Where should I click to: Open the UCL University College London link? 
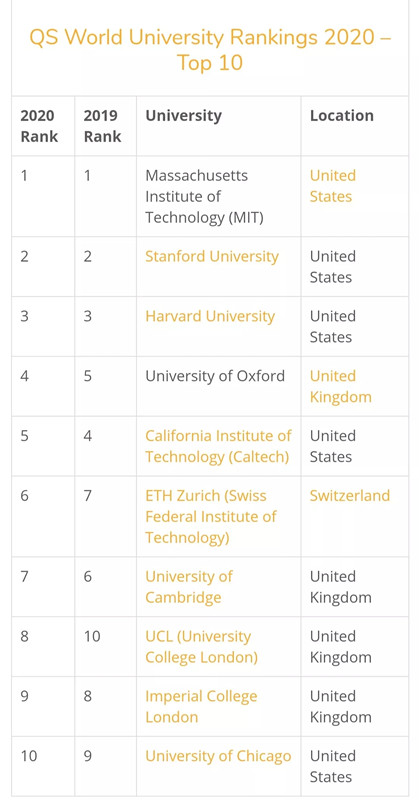[201, 646]
